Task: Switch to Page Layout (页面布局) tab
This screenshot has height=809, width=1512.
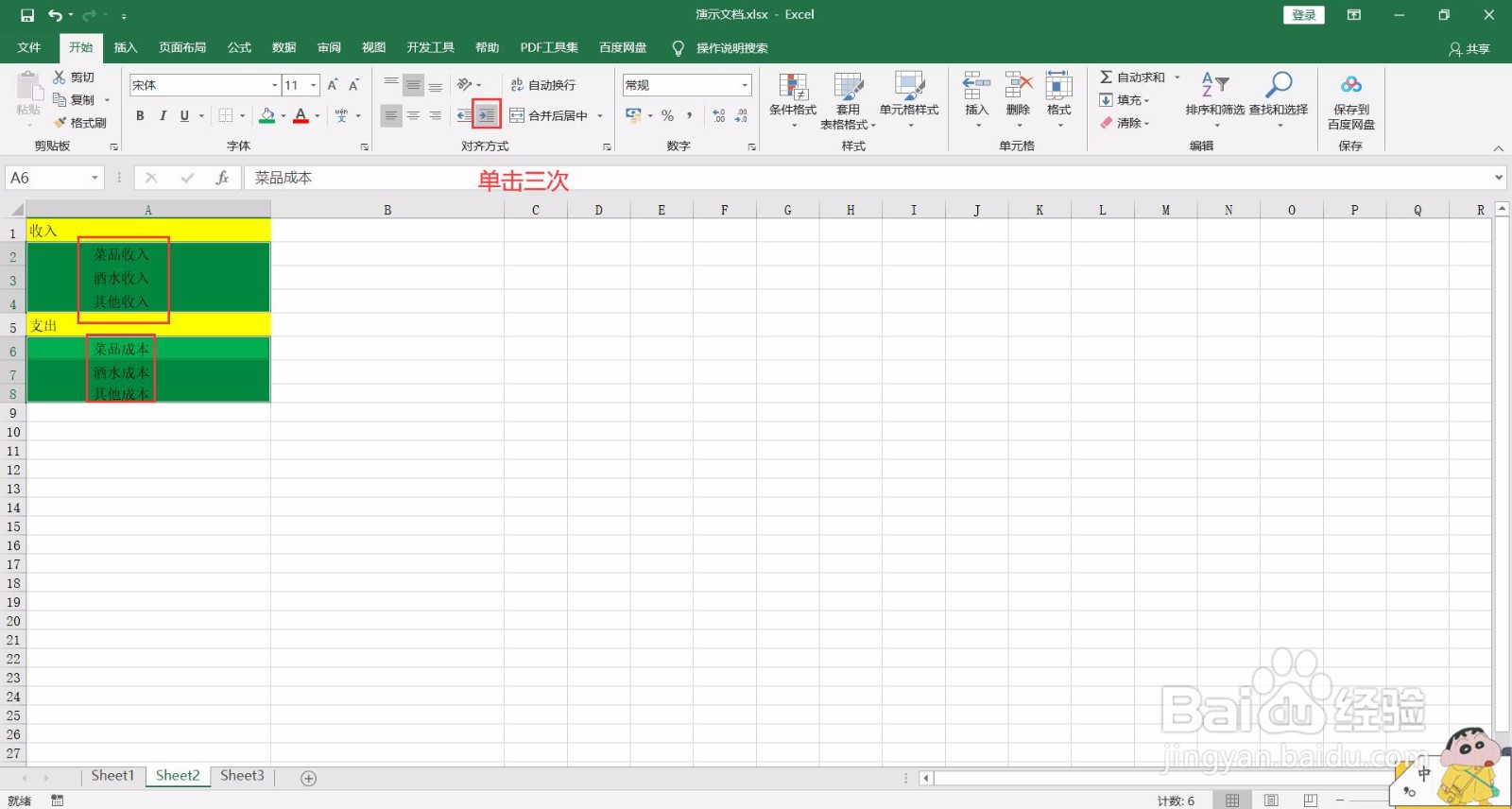Action: point(182,47)
